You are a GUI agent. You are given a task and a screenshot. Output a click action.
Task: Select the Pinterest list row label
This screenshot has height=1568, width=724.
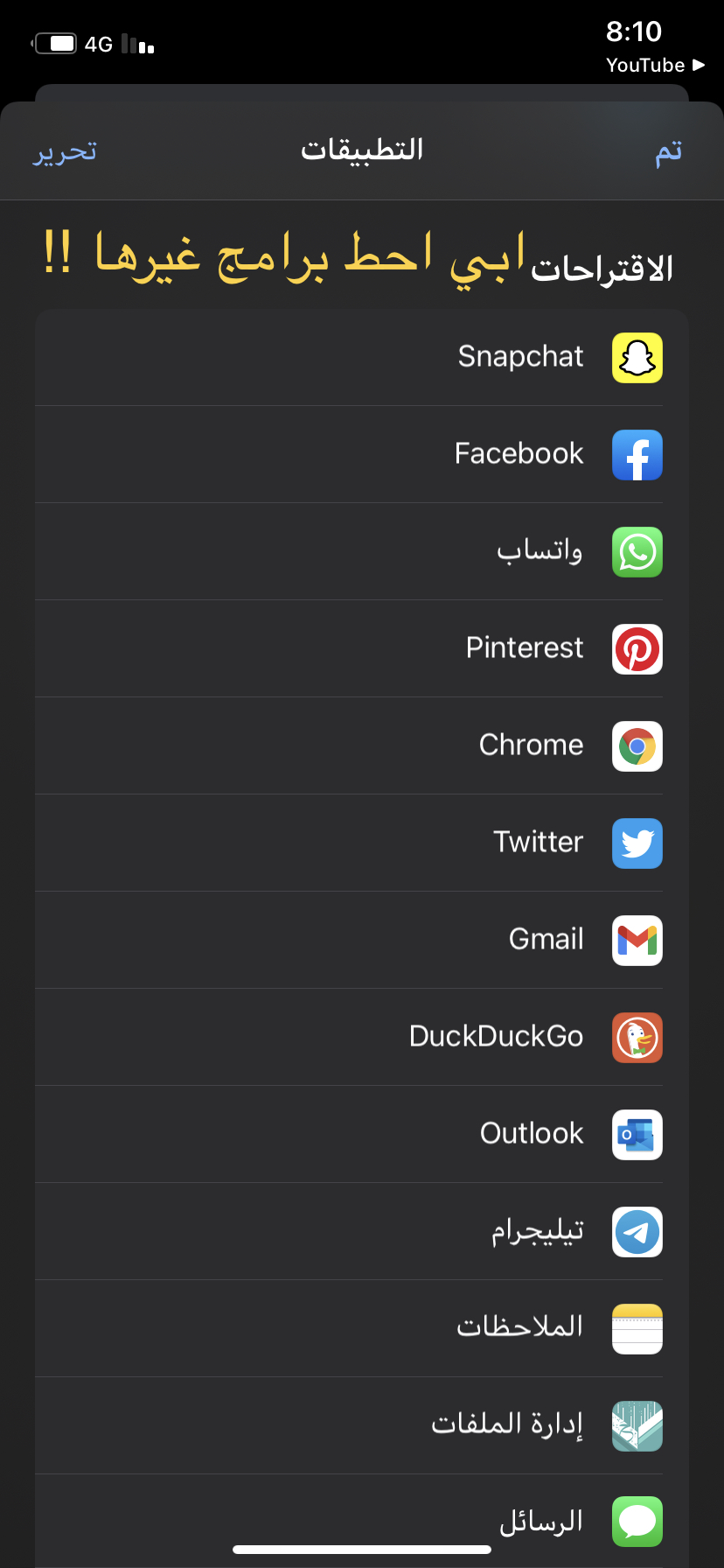coord(525,647)
